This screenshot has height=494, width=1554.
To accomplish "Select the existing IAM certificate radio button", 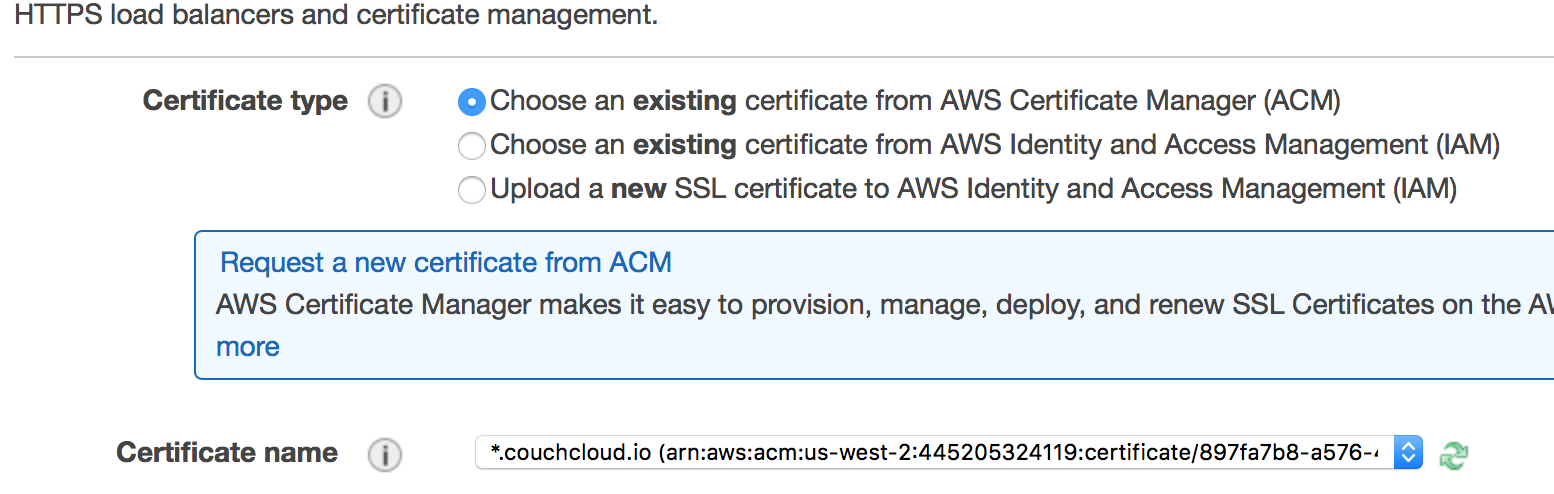I will click(x=472, y=146).
